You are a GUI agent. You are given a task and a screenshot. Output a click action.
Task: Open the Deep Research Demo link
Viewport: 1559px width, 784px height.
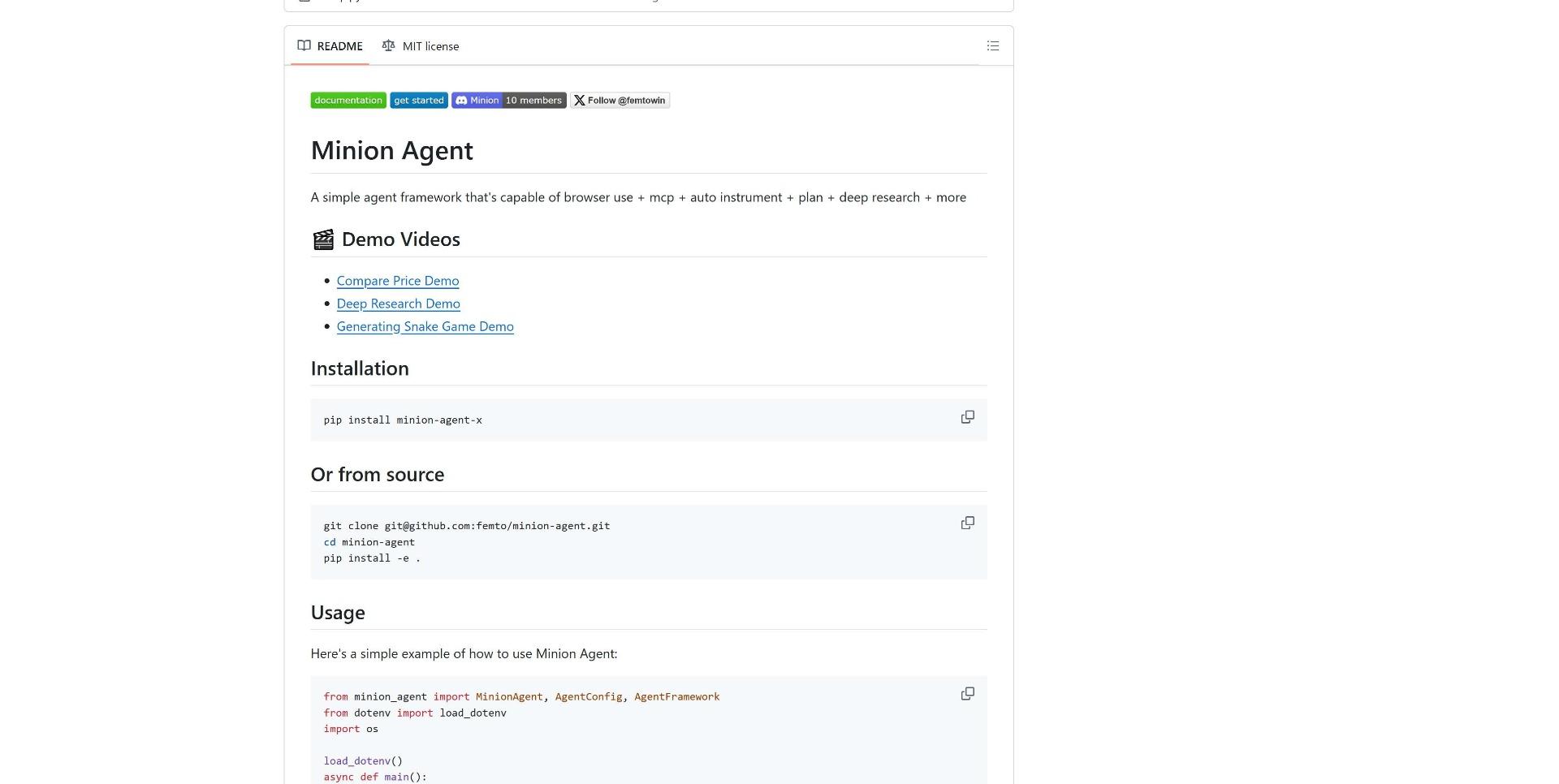coord(399,304)
